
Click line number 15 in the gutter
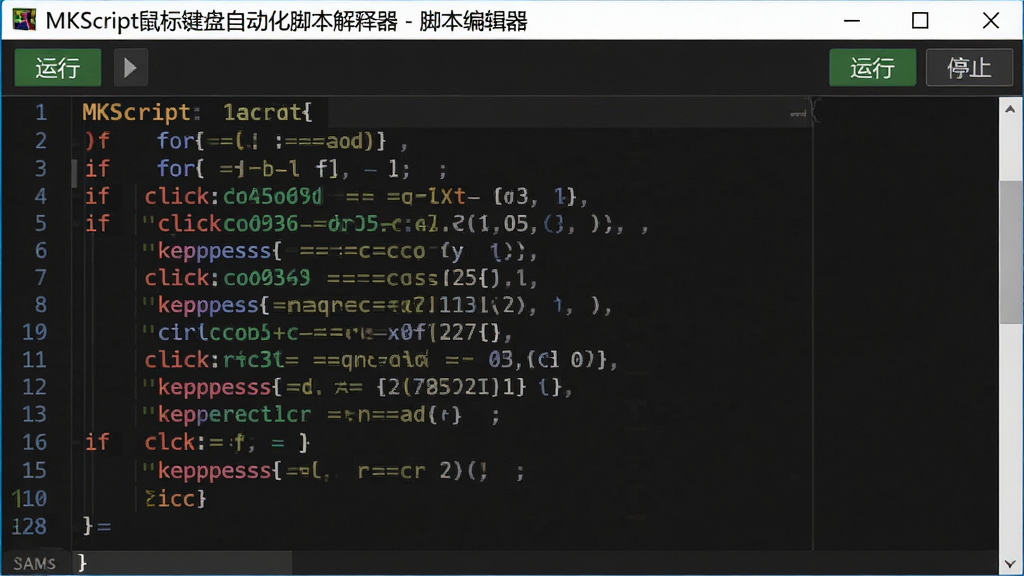click(35, 470)
